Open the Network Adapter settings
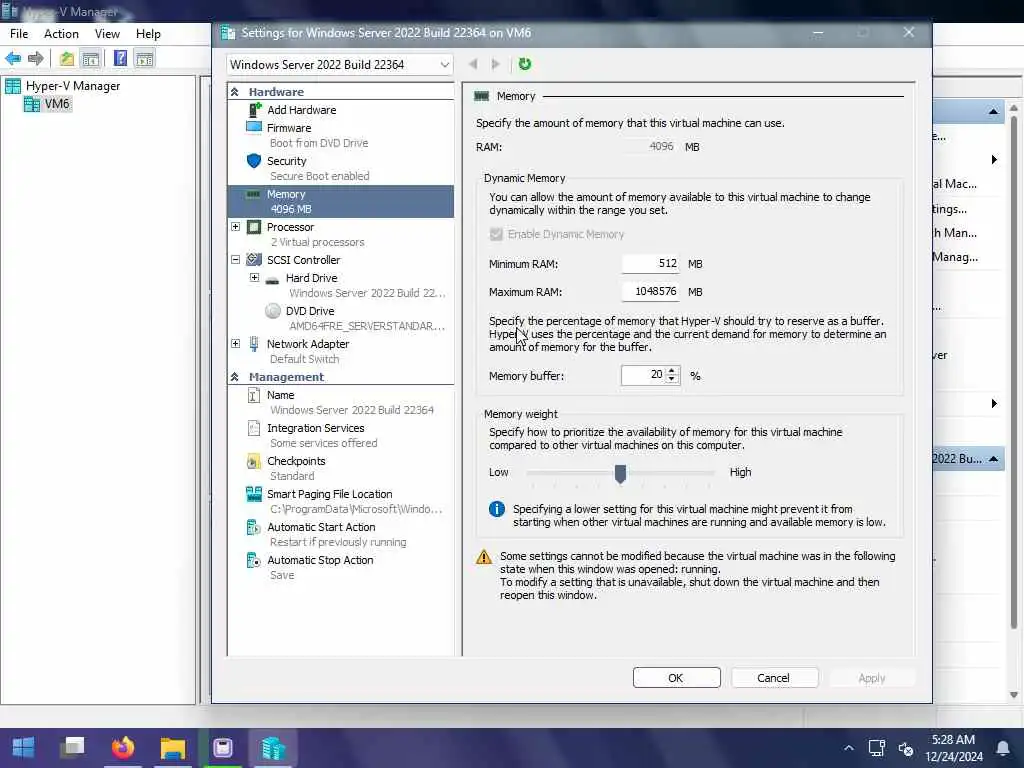Viewport: 1024px width, 768px height. tap(308, 344)
